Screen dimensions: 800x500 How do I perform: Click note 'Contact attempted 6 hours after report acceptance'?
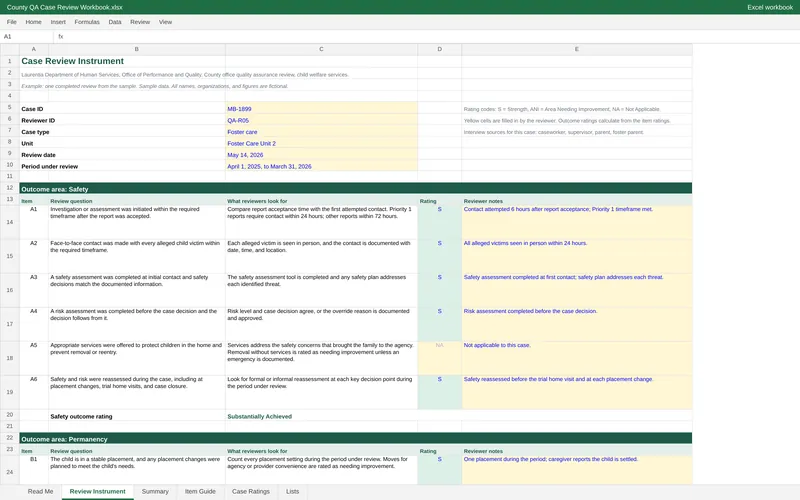click(577, 222)
